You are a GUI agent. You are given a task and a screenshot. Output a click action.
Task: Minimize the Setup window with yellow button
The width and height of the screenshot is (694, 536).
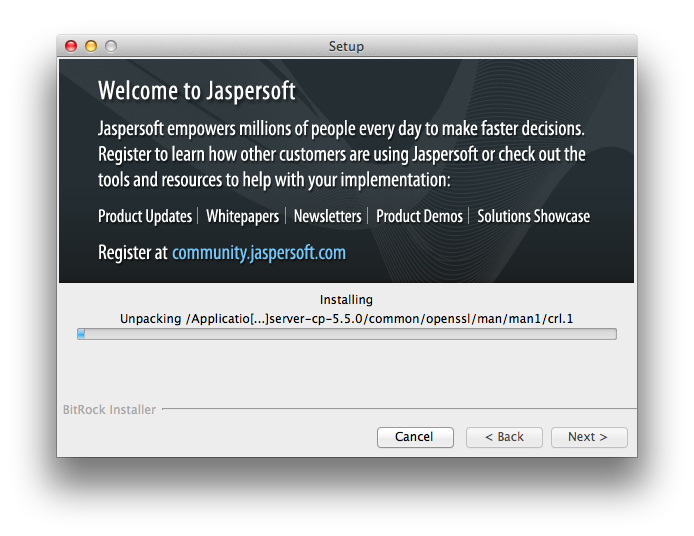pos(91,46)
